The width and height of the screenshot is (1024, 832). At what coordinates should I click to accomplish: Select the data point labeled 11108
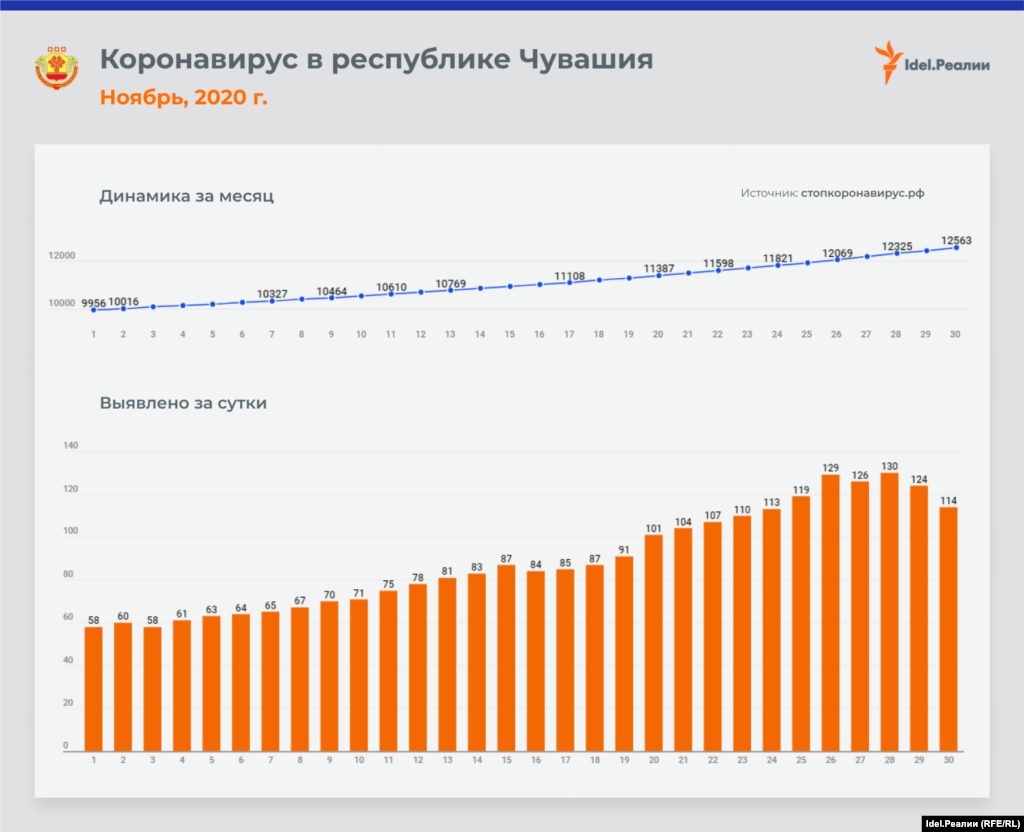pos(569,282)
